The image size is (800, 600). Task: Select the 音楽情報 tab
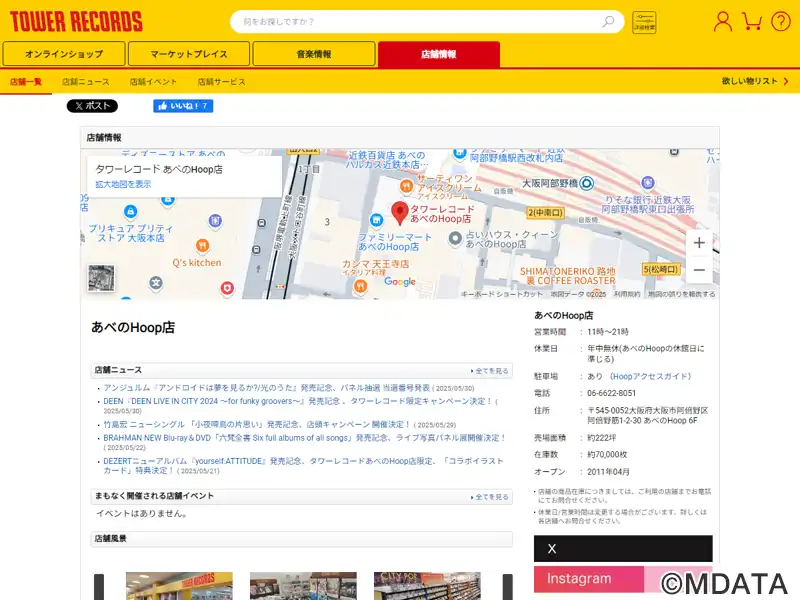314,54
